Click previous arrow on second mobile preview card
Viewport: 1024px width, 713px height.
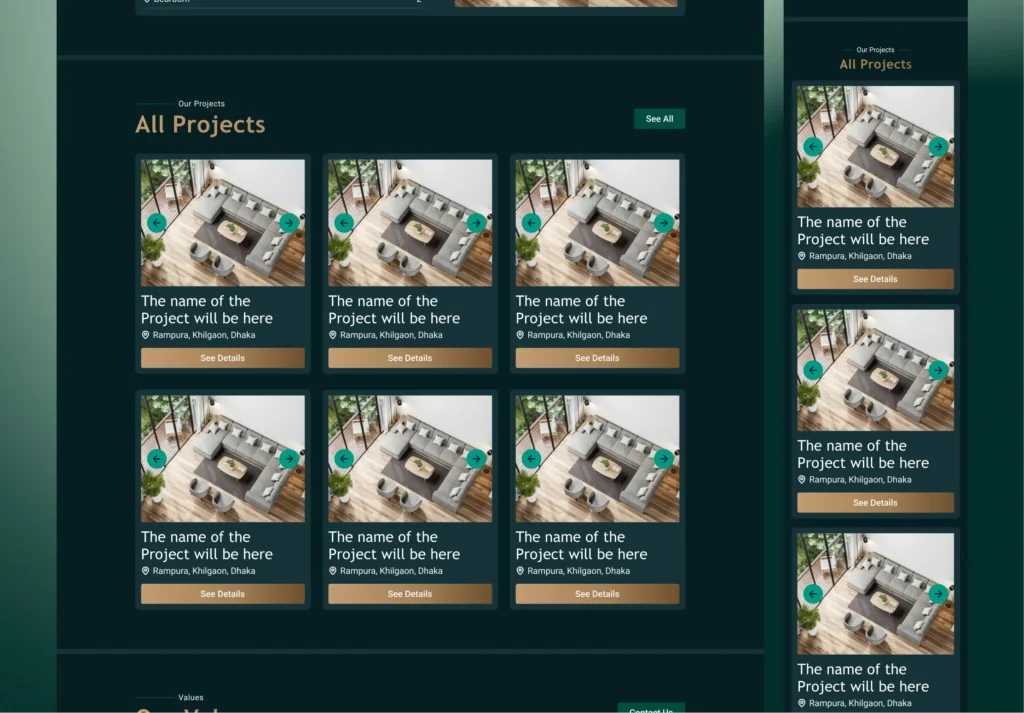pyautogui.click(x=813, y=370)
